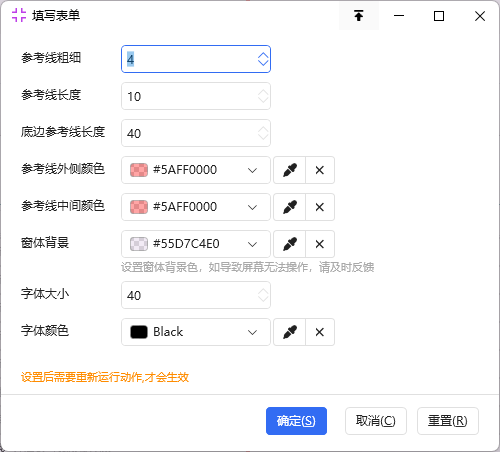The image size is (500, 452).
Task: Click the pin-to-top arrow icon in title bar
Action: pos(359,16)
